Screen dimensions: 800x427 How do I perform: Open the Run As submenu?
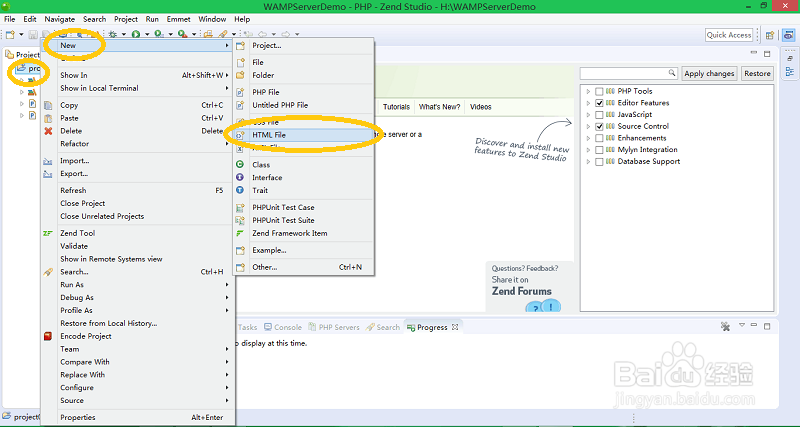tap(138, 285)
